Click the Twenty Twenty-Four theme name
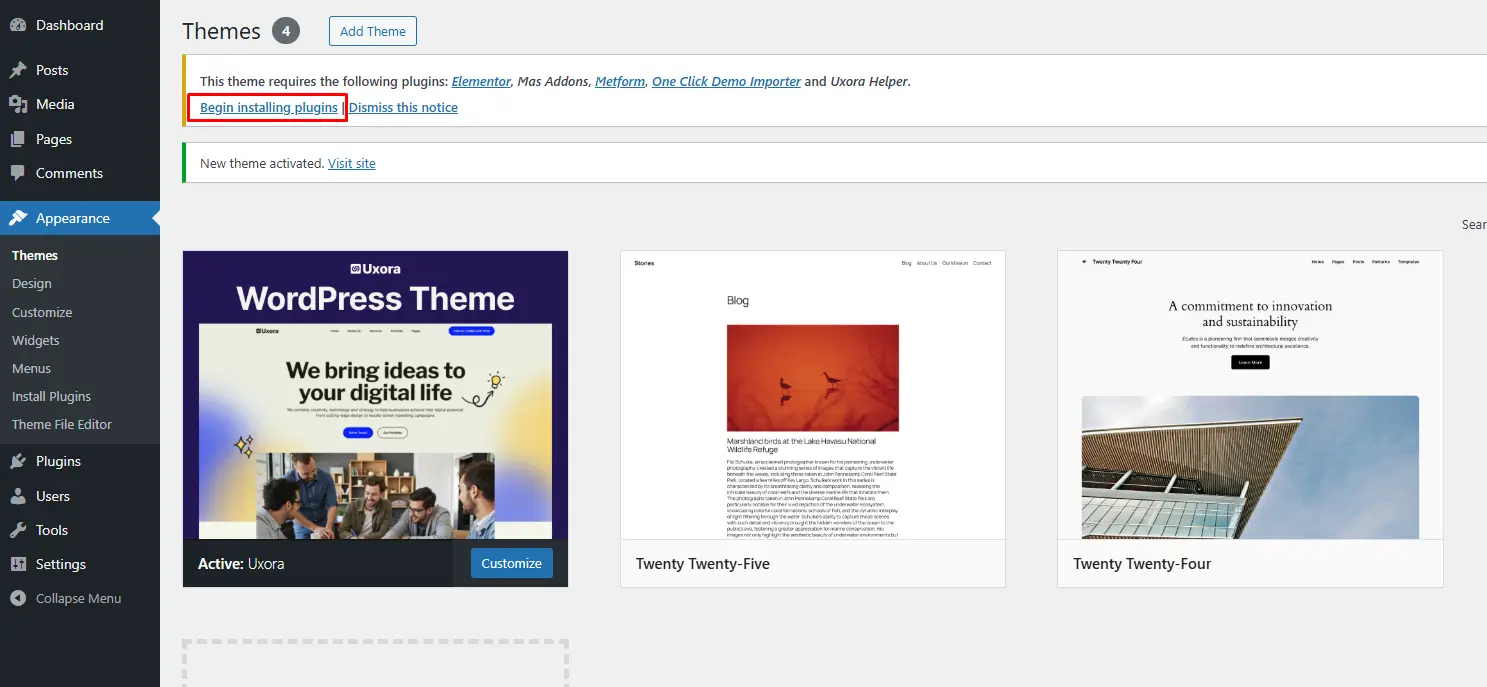 (1142, 563)
